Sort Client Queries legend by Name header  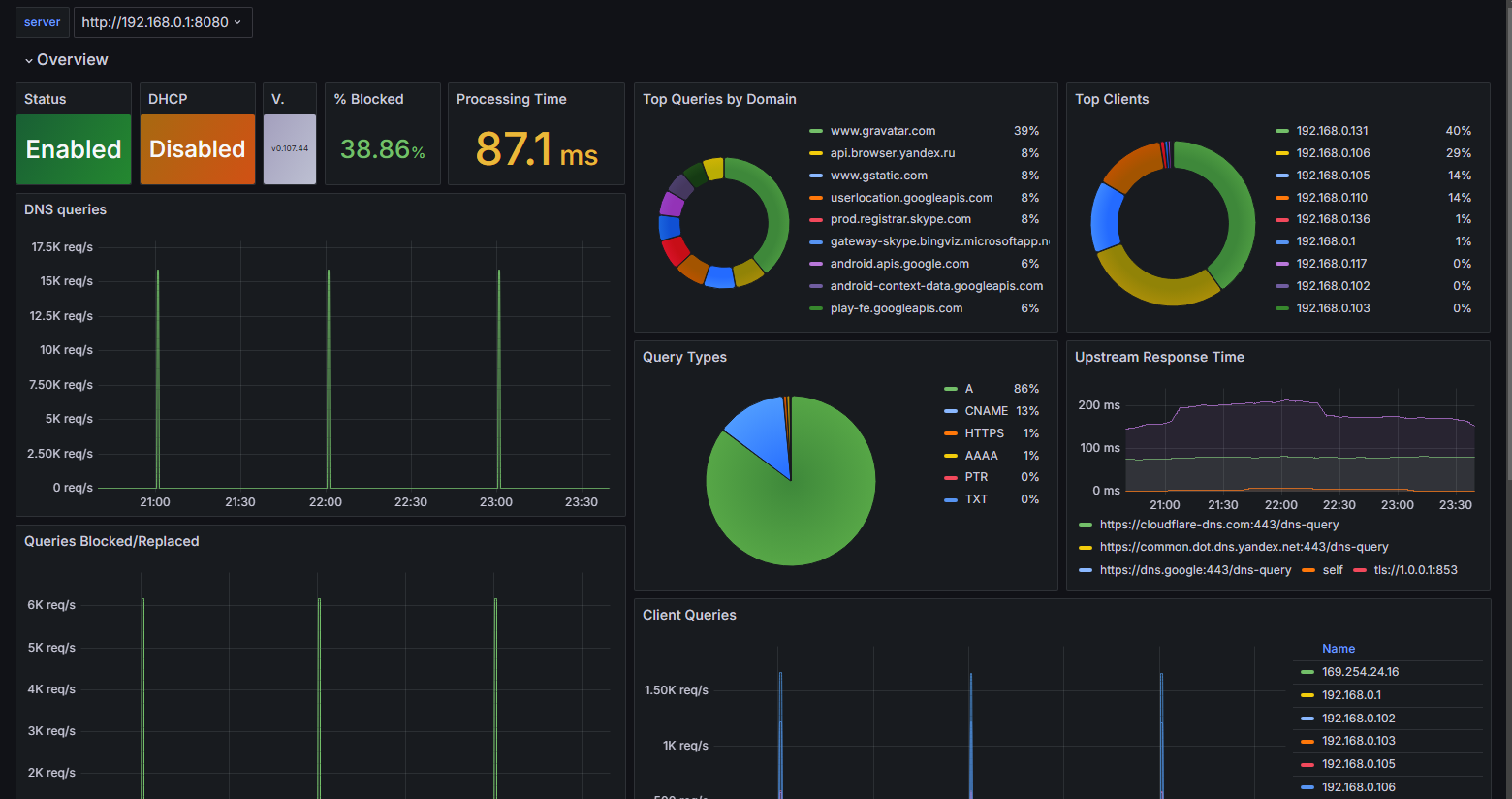pyautogui.click(x=1338, y=649)
